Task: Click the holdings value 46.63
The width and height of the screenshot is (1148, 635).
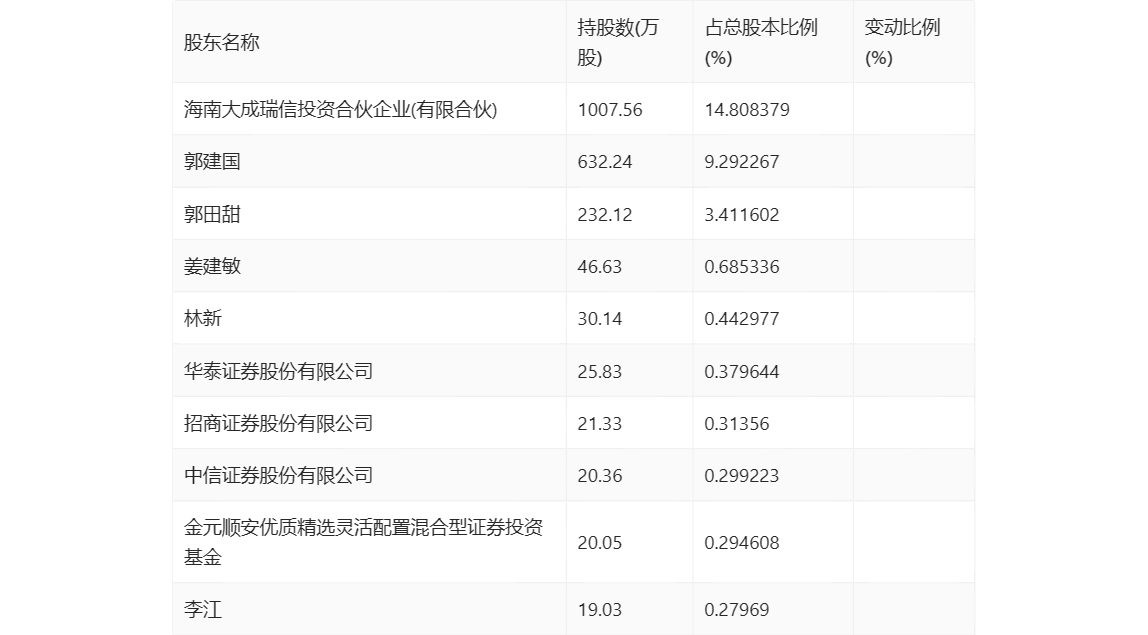Action: click(600, 267)
